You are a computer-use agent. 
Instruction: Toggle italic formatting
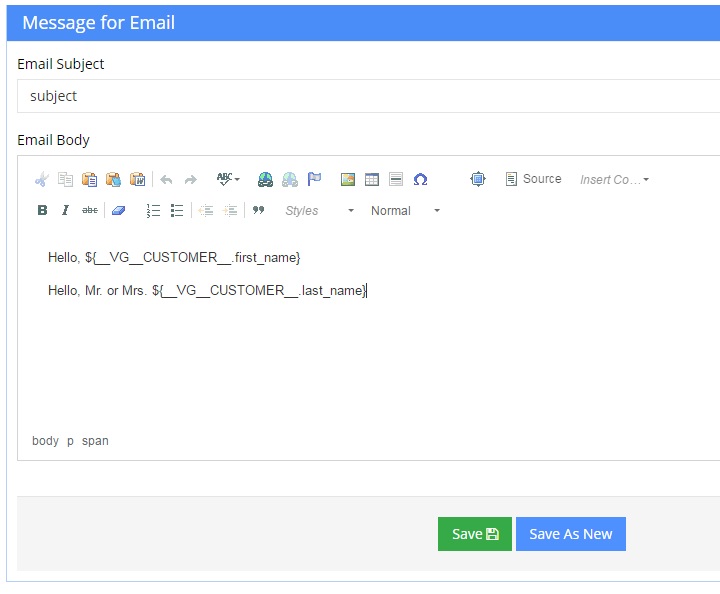66,211
